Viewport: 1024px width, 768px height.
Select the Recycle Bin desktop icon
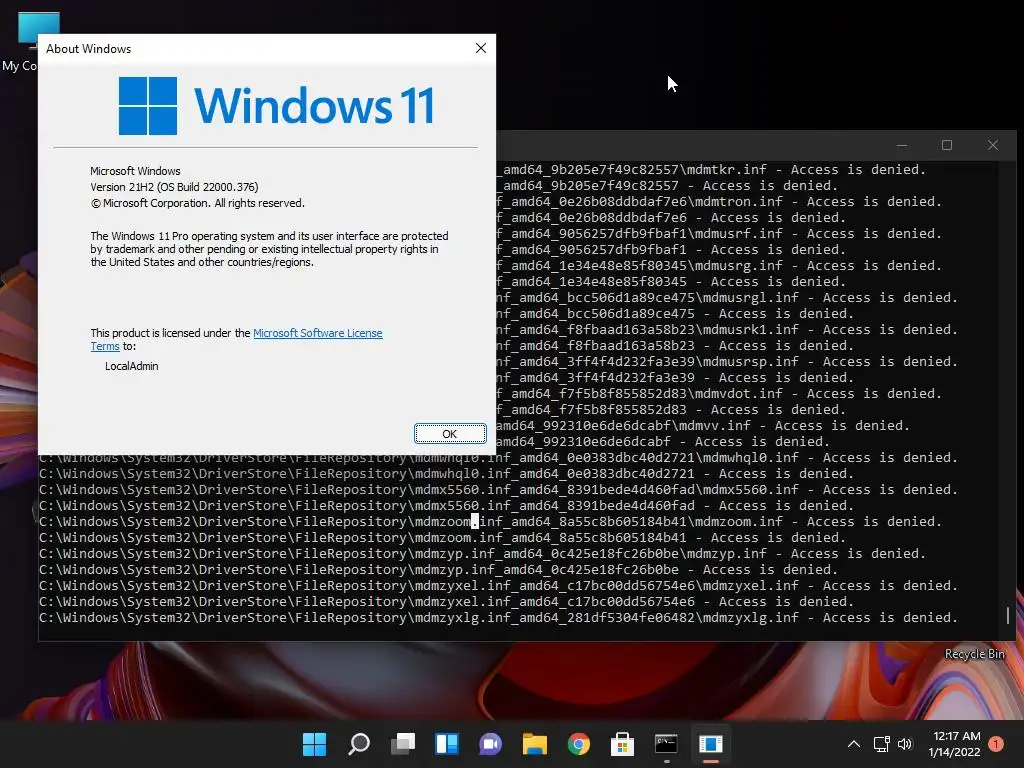(974, 654)
